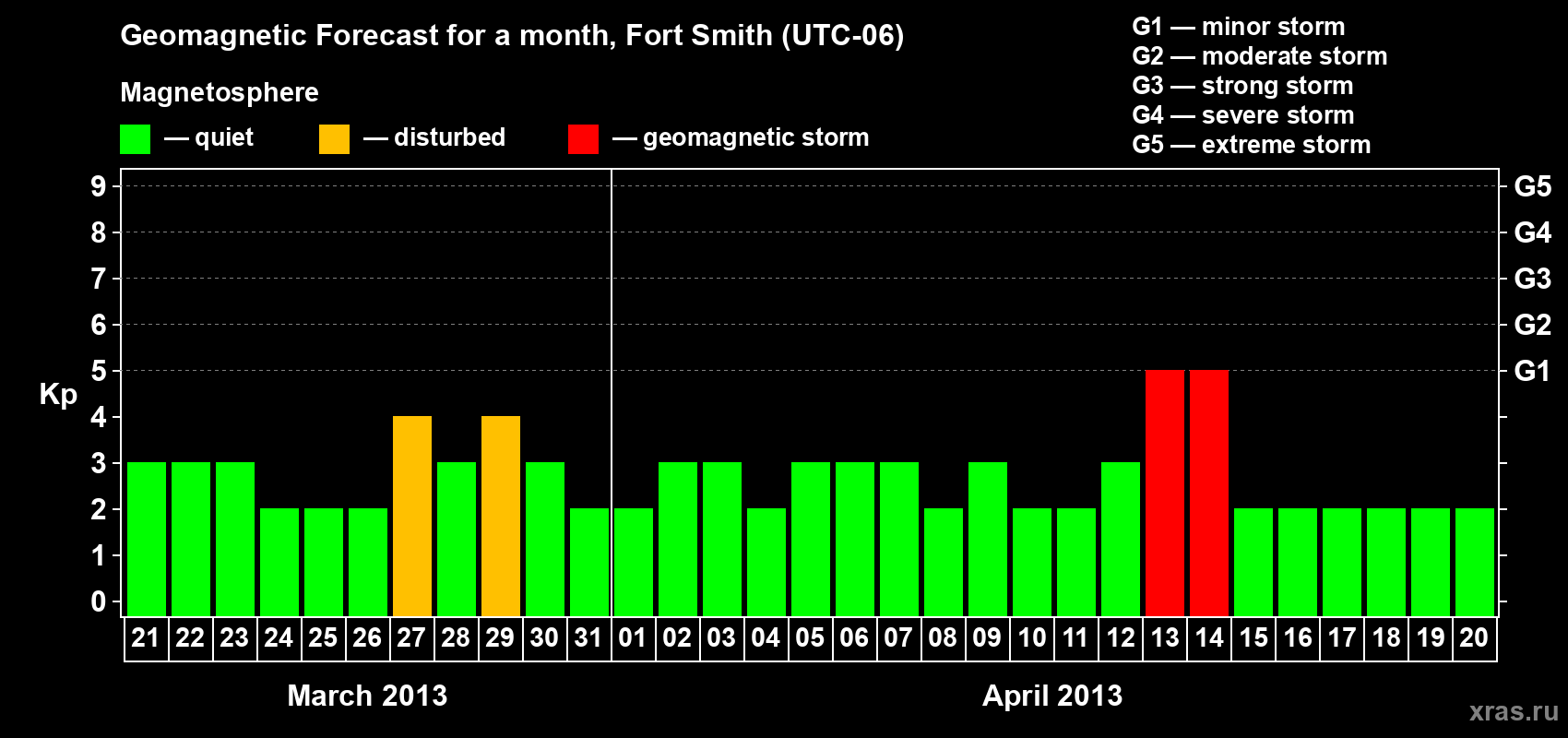Click the 'G5 — extreme storm' legend text
The width and height of the screenshot is (1568, 738).
[x=1252, y=145]
